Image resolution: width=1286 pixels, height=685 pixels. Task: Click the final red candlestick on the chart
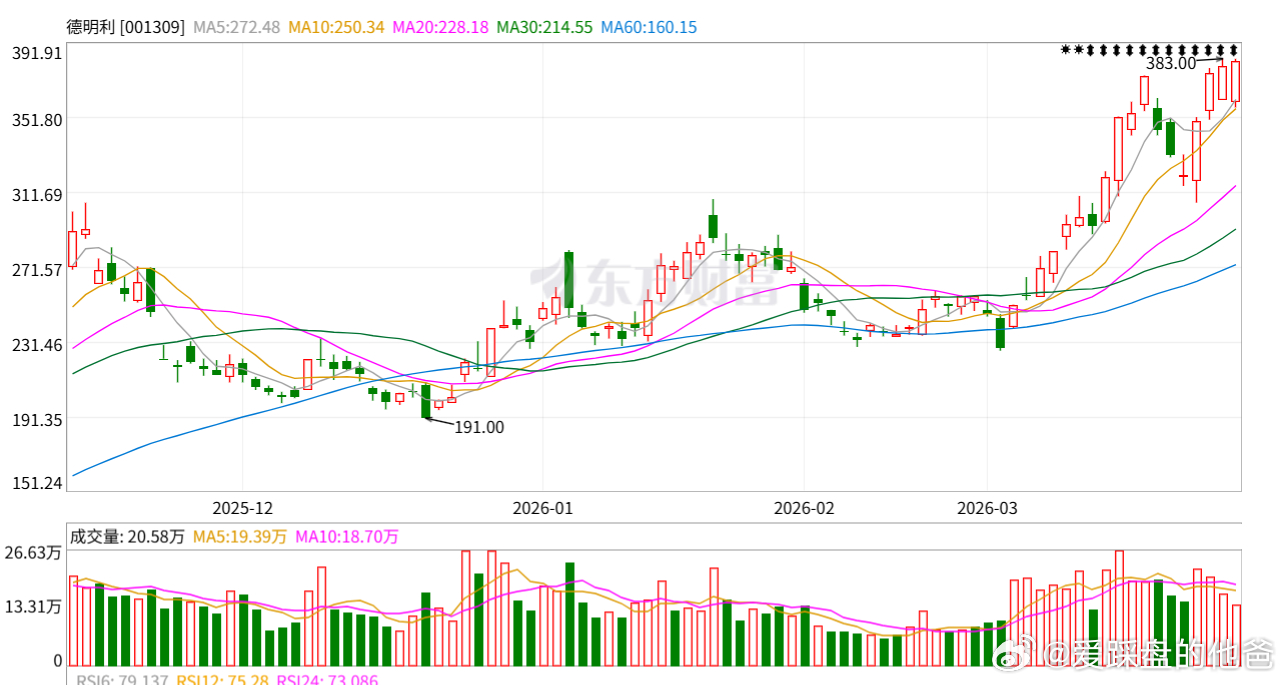pos(1236,82)
